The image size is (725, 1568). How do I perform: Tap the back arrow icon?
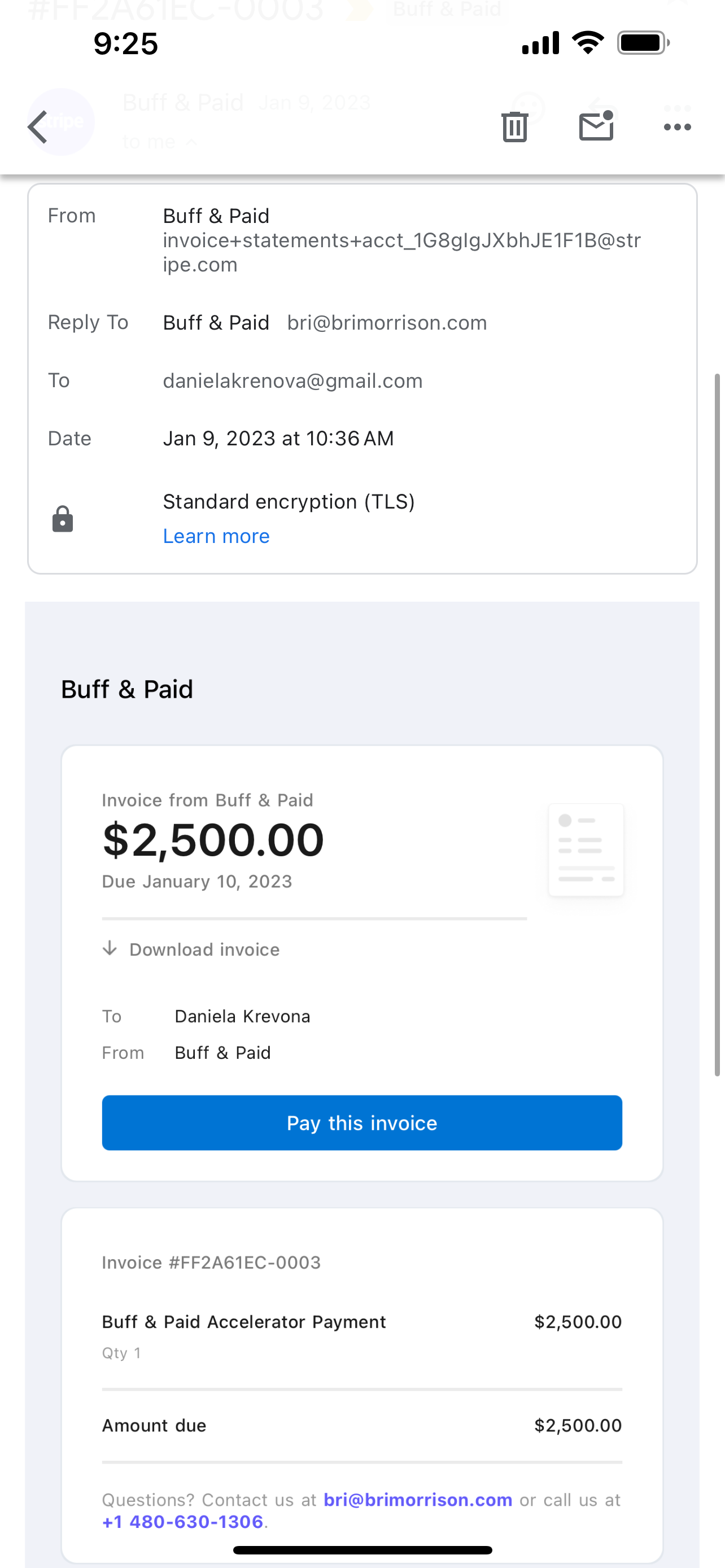38,126
